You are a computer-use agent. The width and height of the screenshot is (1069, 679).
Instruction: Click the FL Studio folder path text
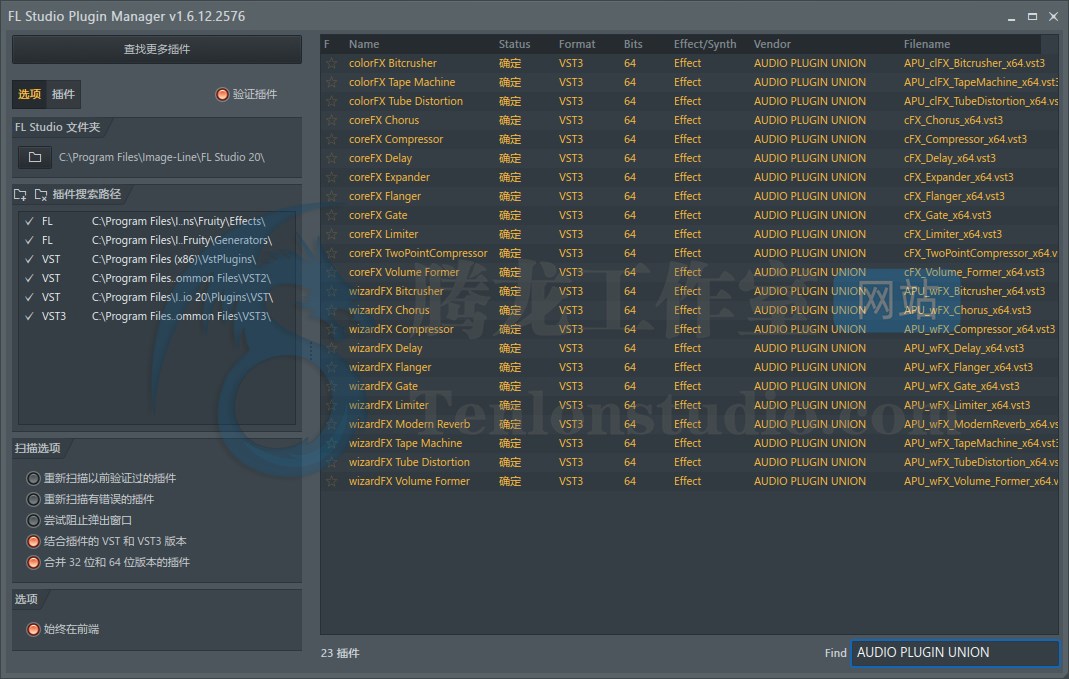pos(162,157)
